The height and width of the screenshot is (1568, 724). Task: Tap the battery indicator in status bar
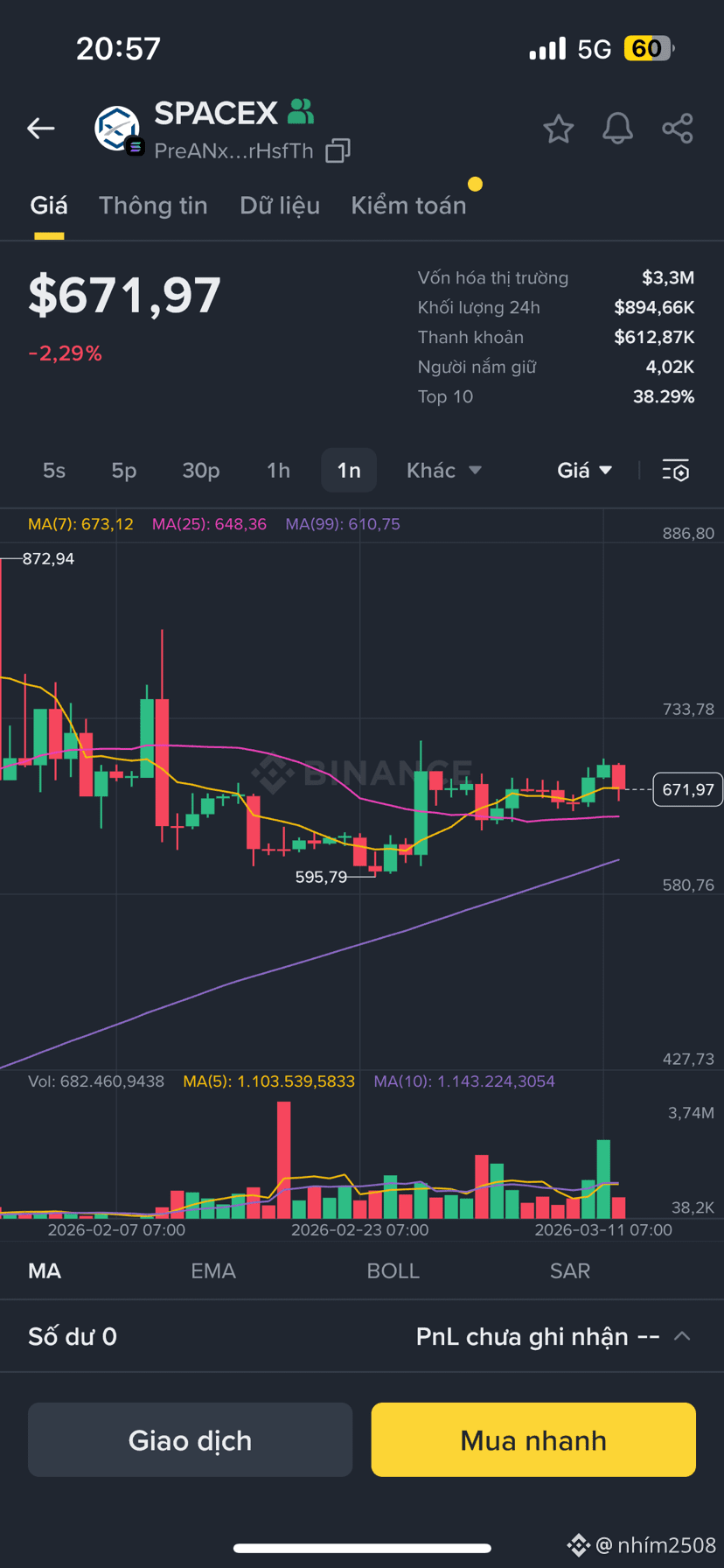(x=649, y=48)
